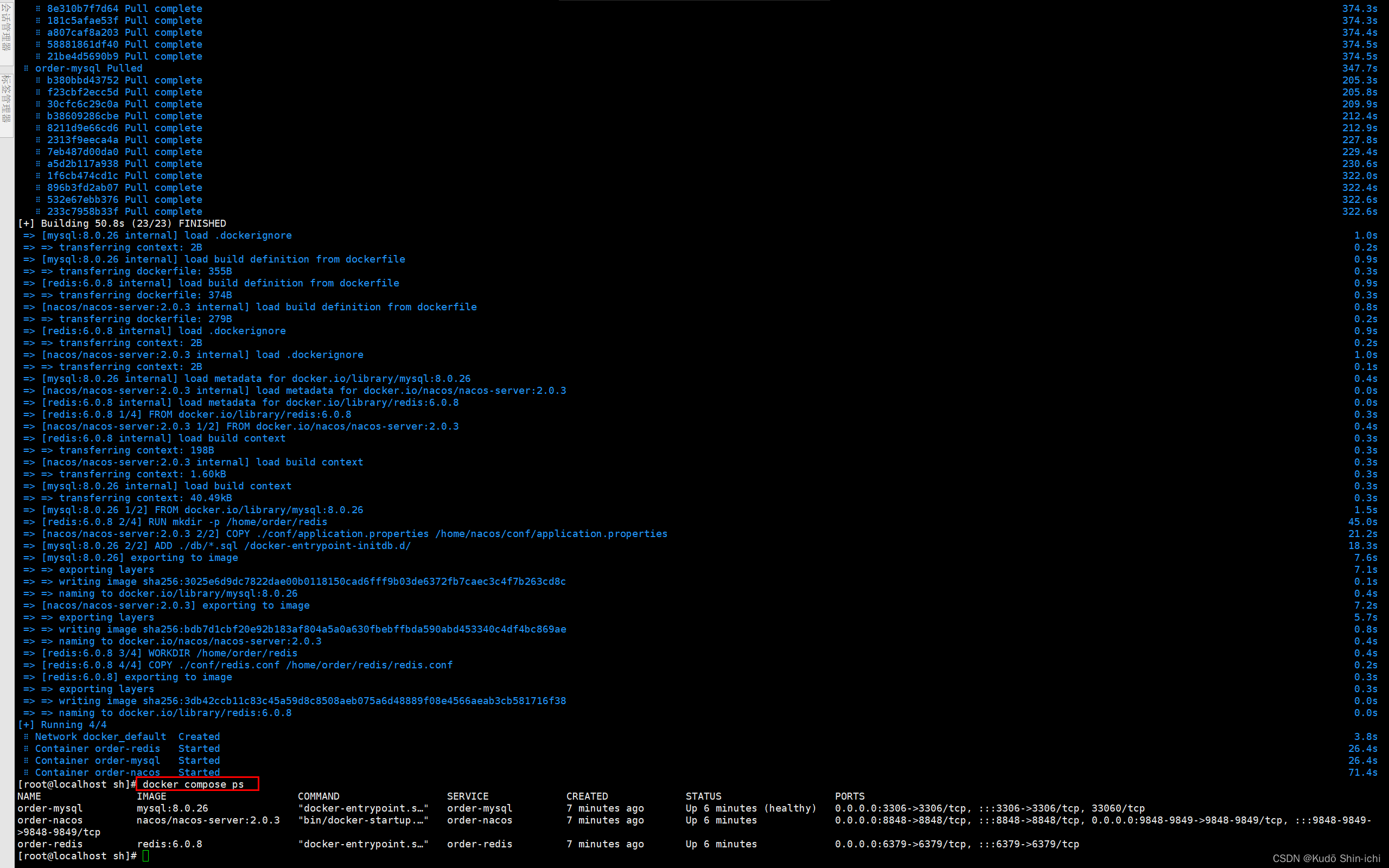This screenshot has height=868, width=1389.
Task: Click the 'bin/docker-startup.…' command cell
Action: point(364,820)
